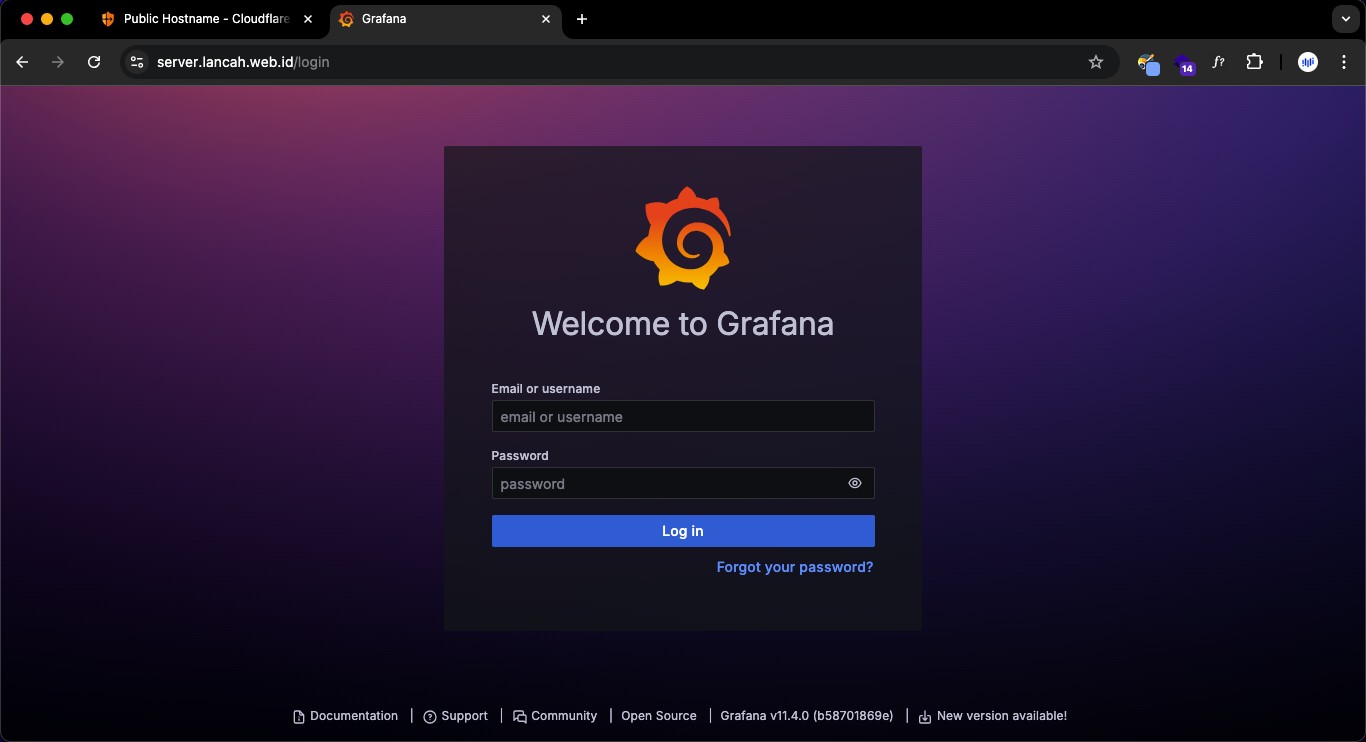1366x742 pixels.
Task: Open the New version available link
Action: pyautogui.click(x=1000, y=716)
